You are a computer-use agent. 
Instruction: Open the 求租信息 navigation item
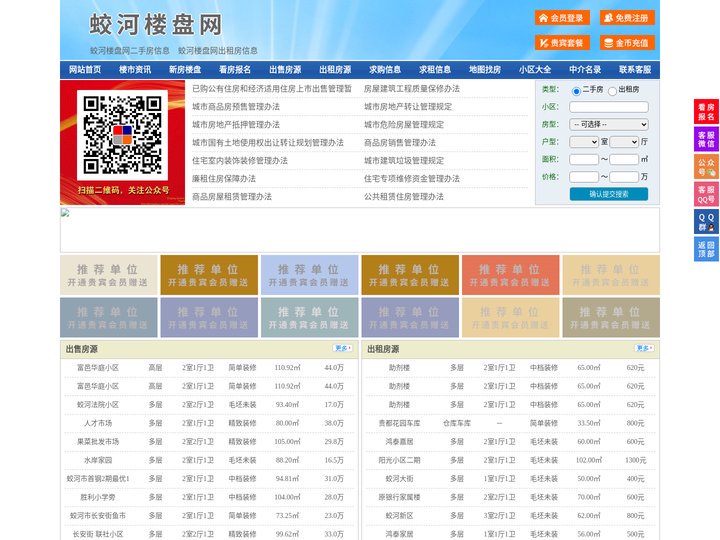[x=435, y=70]
